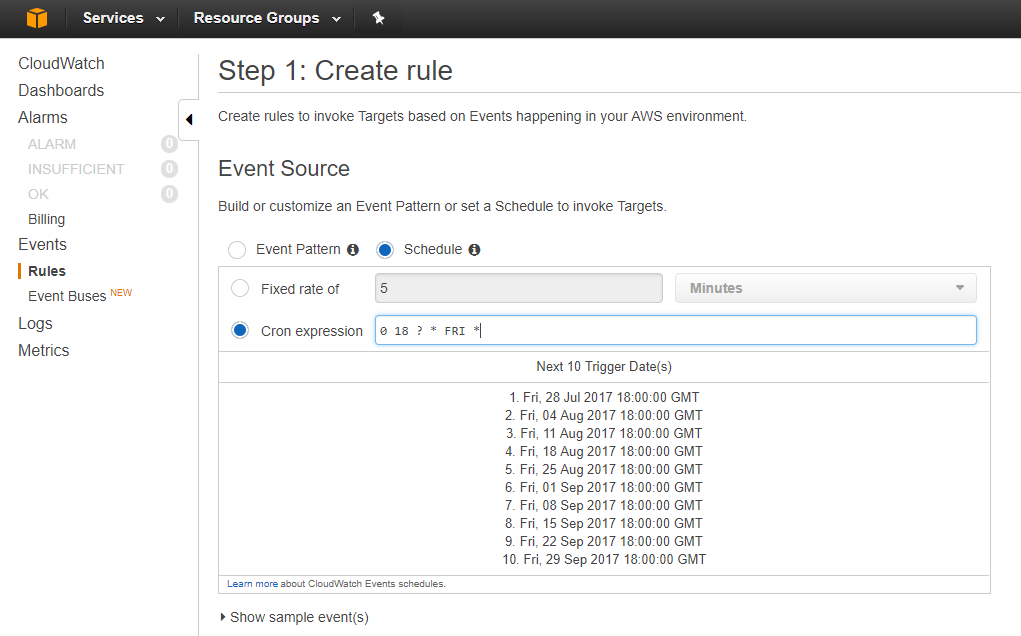Open the Minutes unit dropdown
The width and height of the screenshot is (1021, 636).
(826, 288)
